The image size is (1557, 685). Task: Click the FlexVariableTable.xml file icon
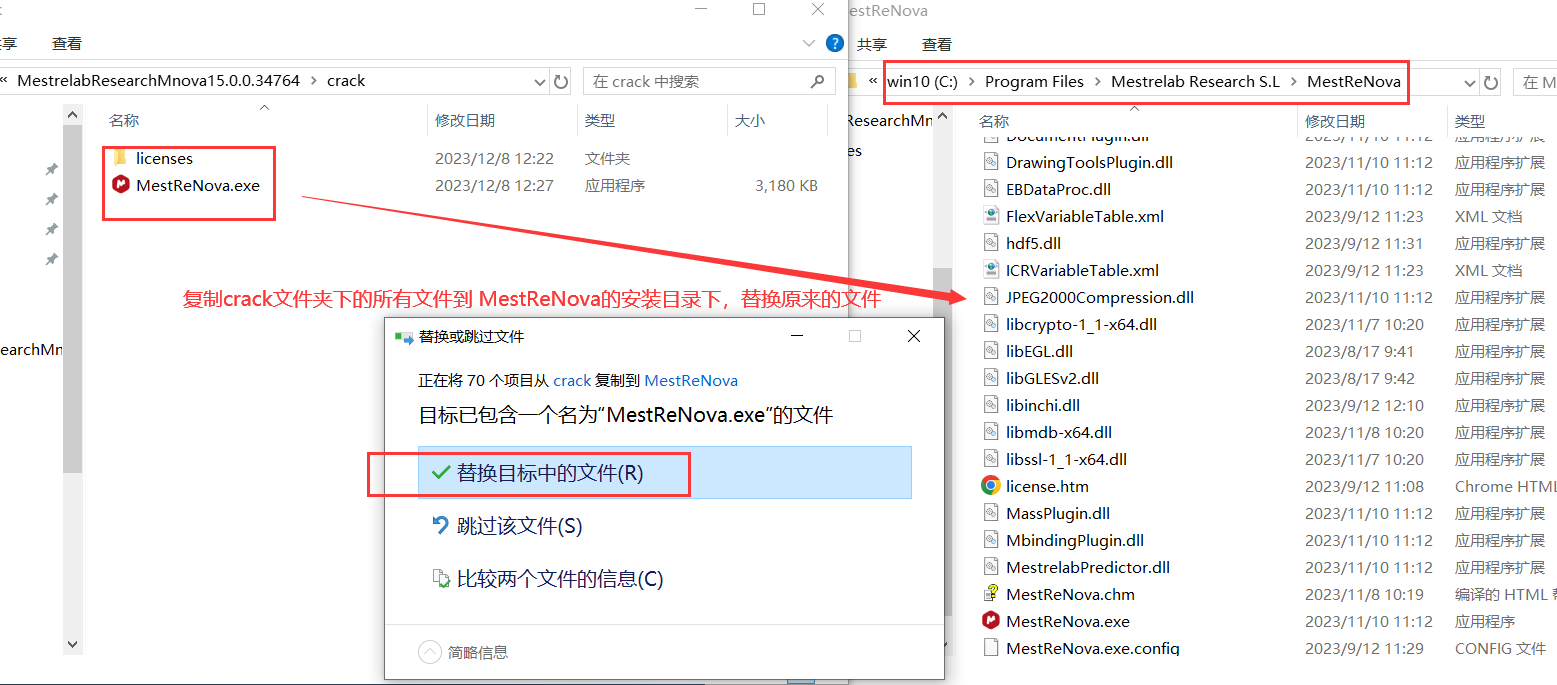pos(991,216)
